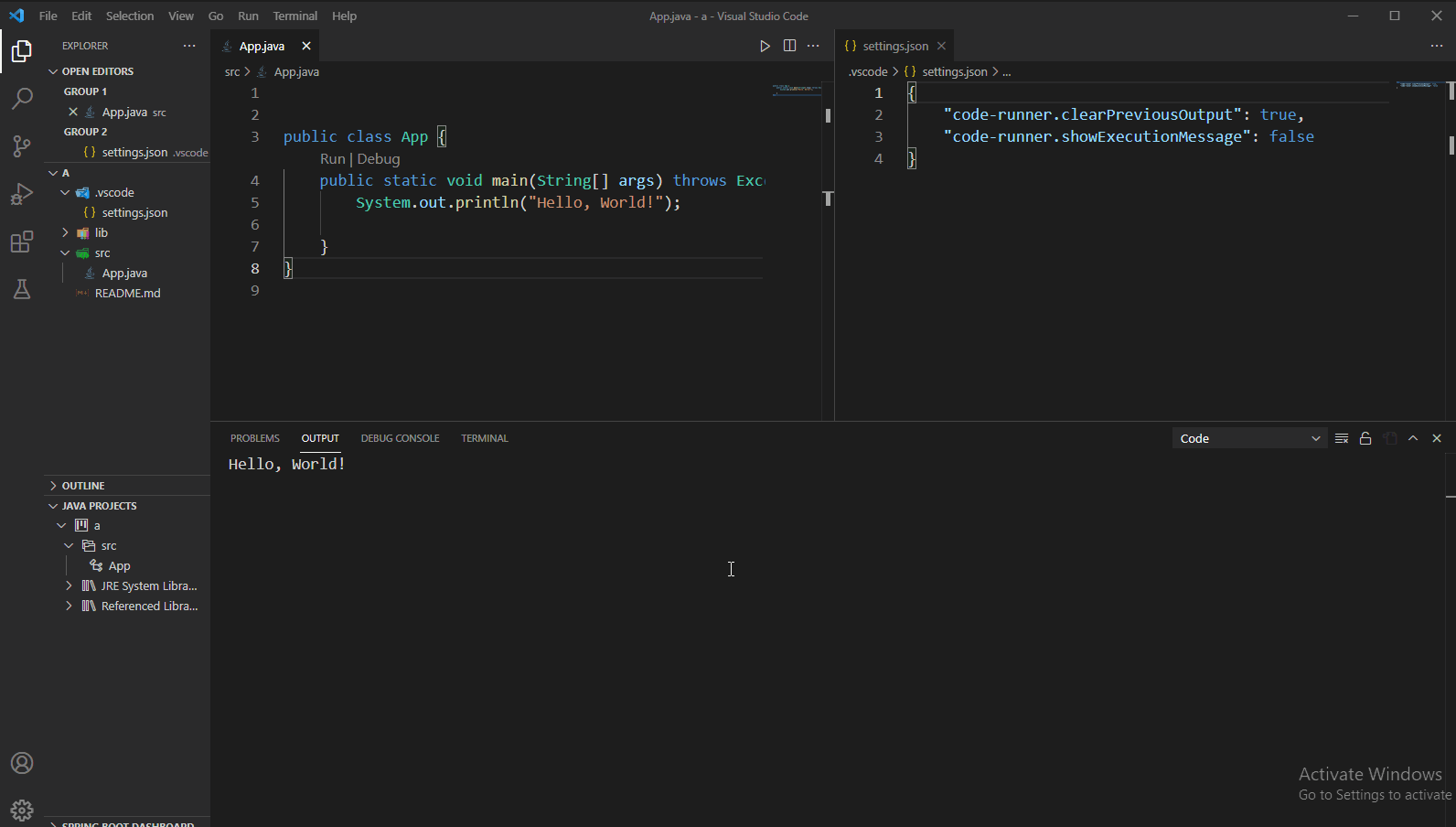This screenshot has width=1456, height=827.
Task: Open the Manage gear icon
Action: [22, 811]
